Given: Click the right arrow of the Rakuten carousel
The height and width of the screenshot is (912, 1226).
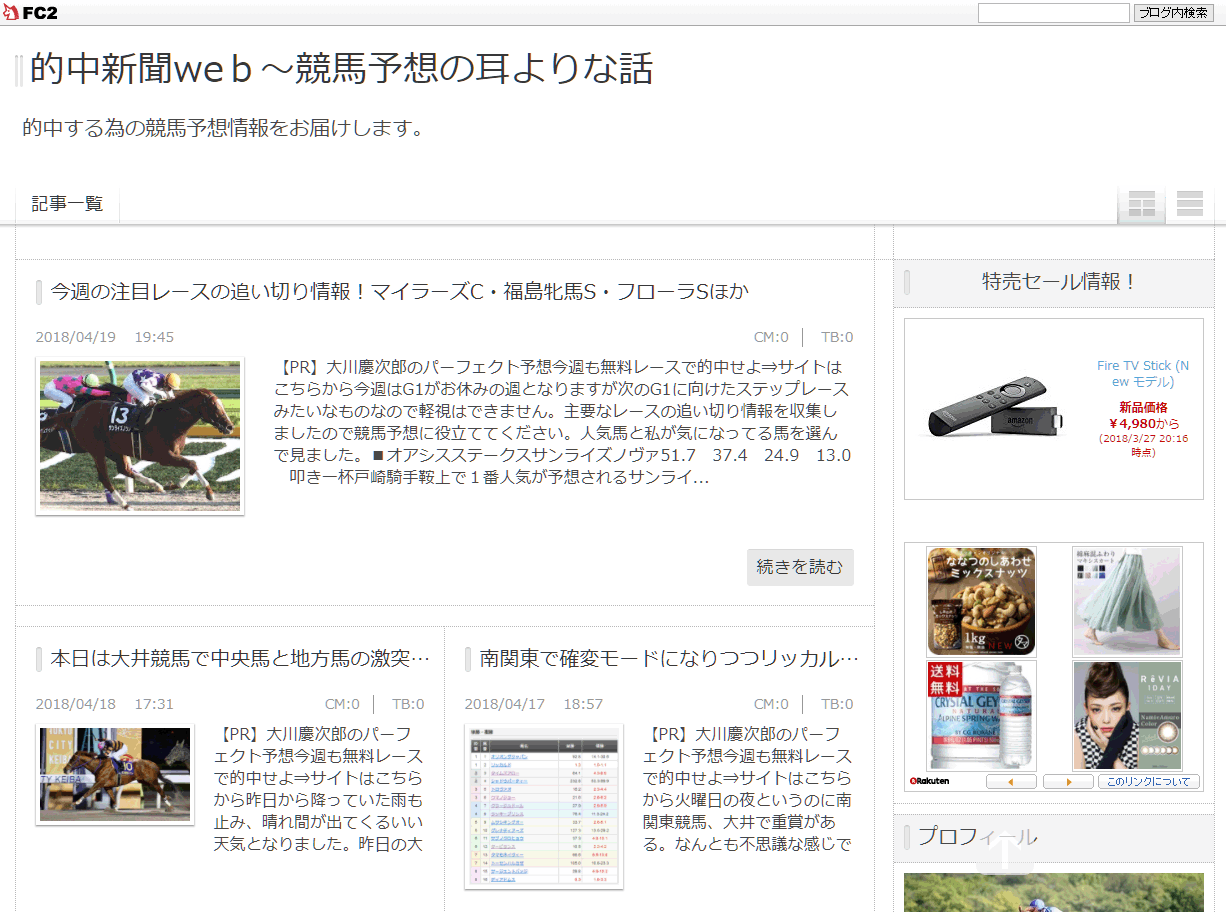Looking at the screenshot, I should [1068, 781].
